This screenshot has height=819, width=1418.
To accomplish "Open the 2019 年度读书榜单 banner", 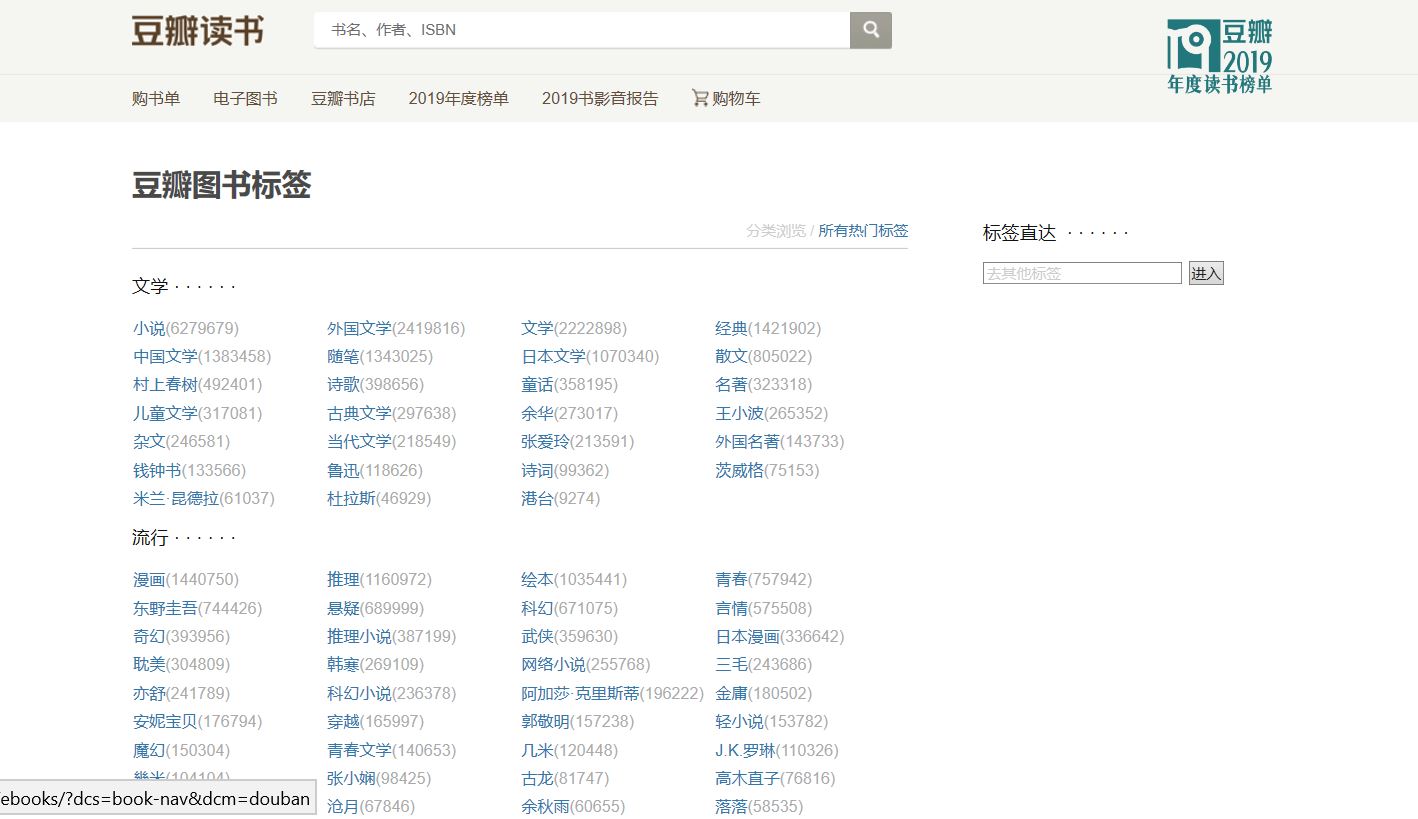I will coord(1219,57).
